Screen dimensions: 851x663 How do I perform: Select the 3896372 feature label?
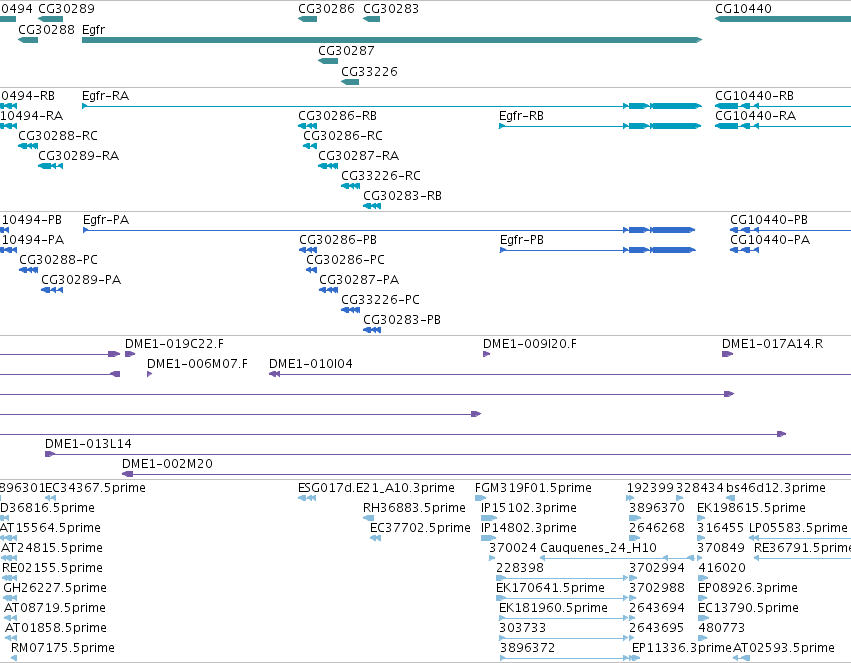(527, 648)
